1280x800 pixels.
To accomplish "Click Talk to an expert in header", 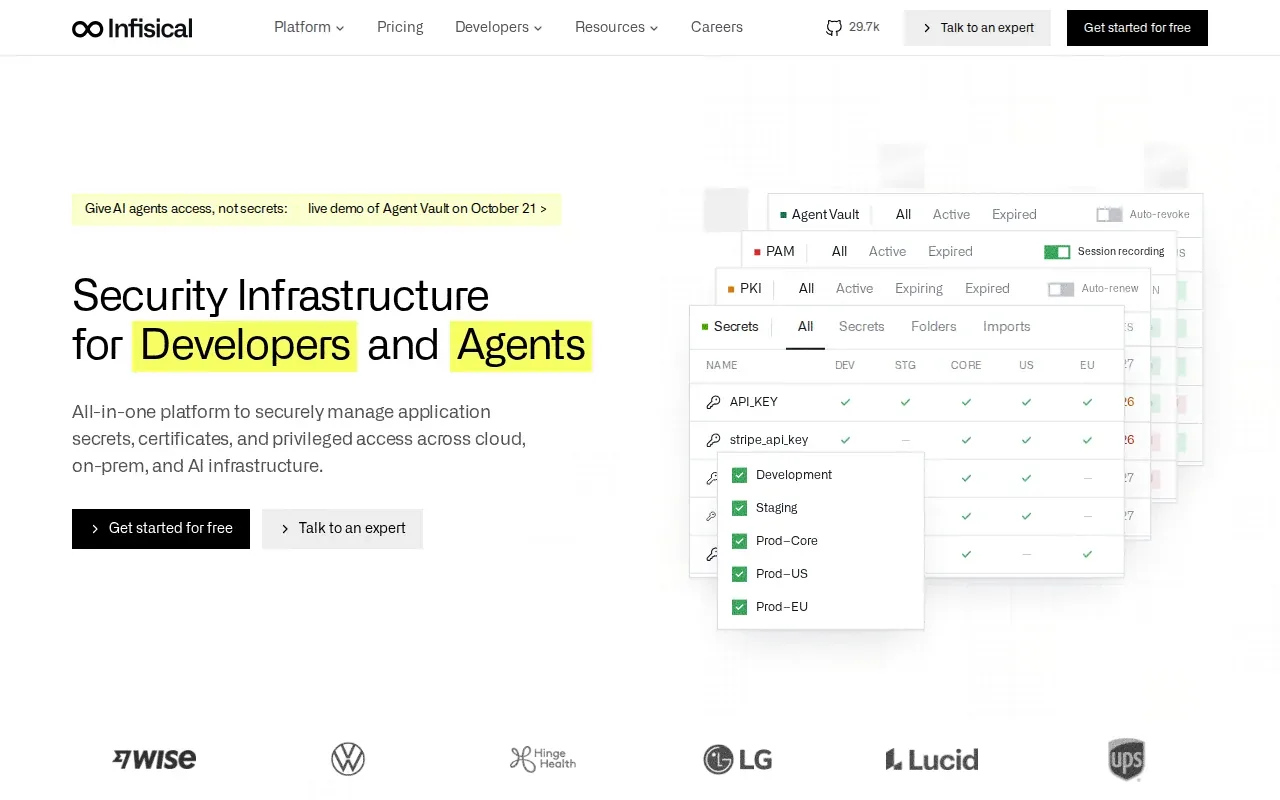I will tap(977, 28).
